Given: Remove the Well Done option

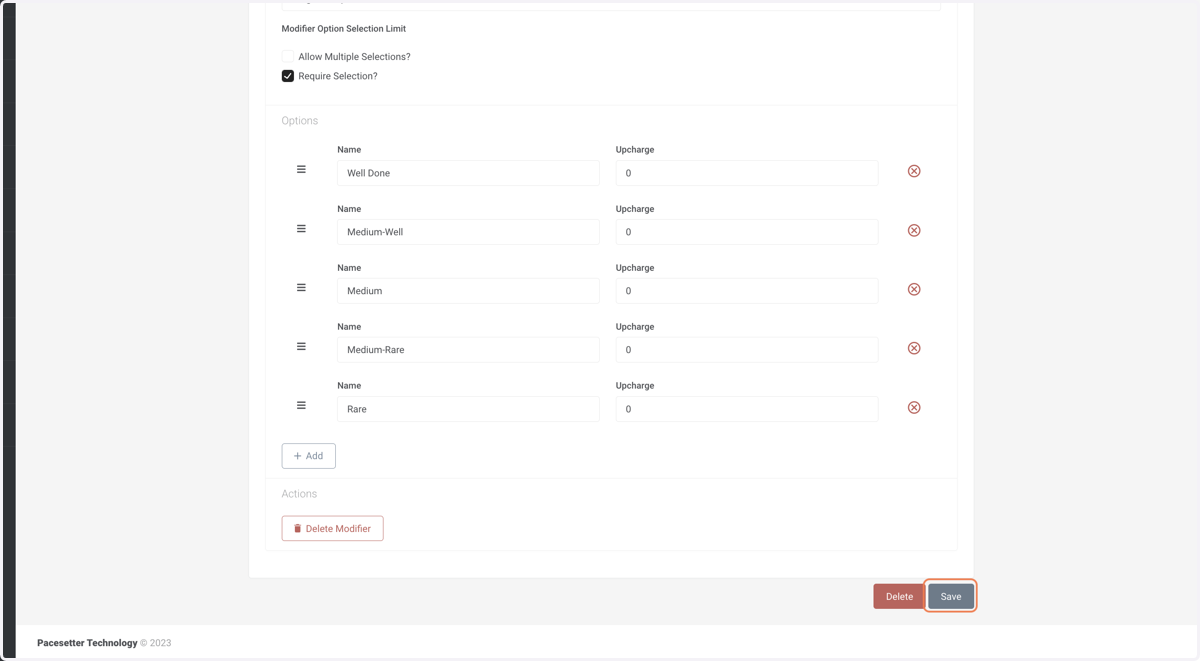Looking at the screenshot, I should [x=914, y=171].
